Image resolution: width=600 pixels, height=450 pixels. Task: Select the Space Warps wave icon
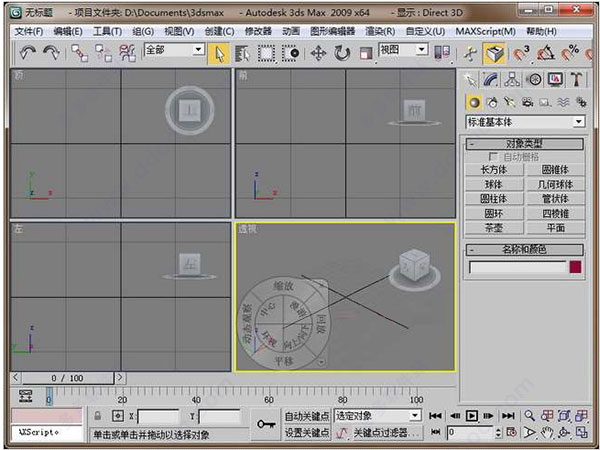[563, 102]
